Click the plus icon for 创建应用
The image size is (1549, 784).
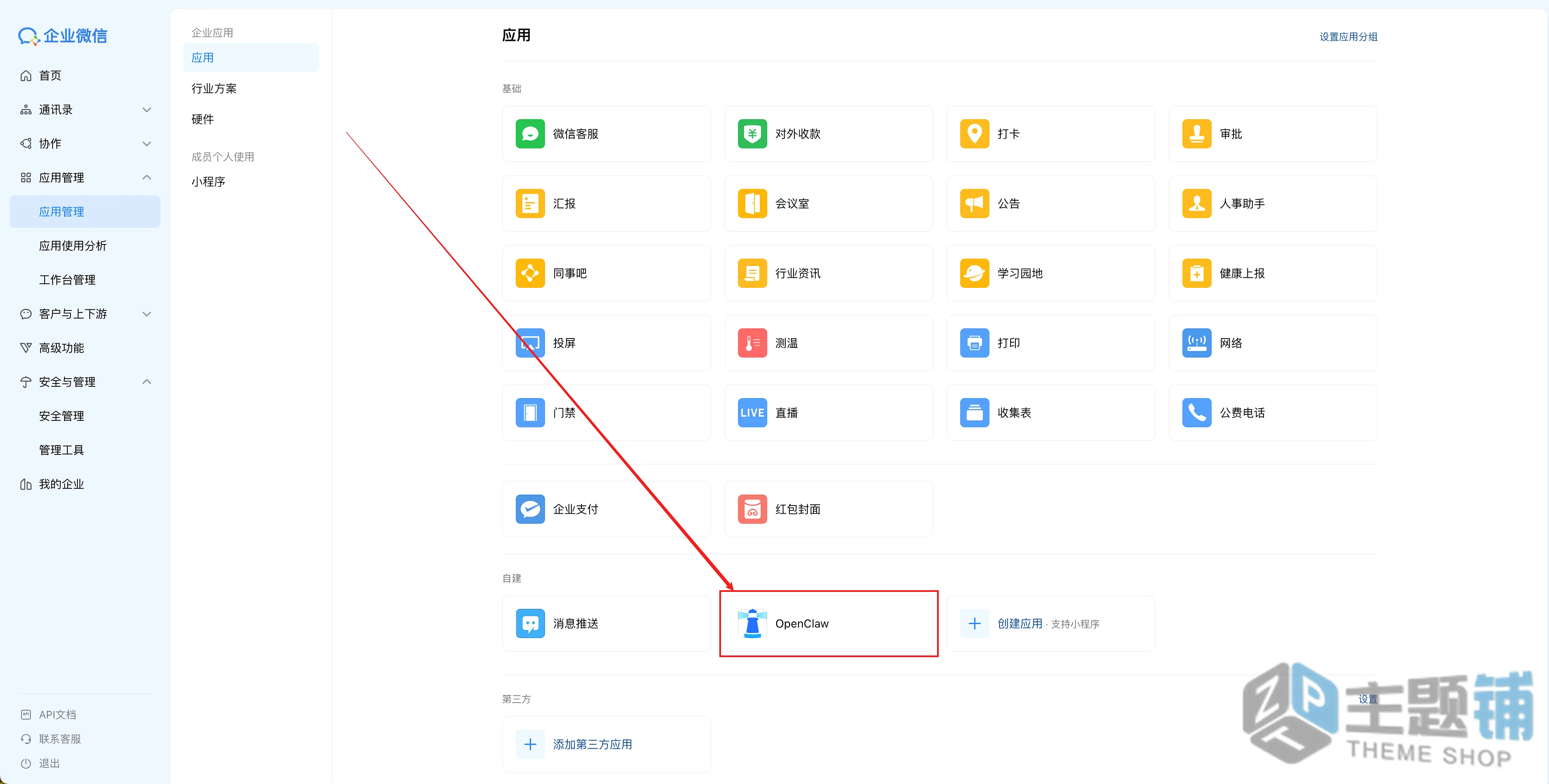pyautogui.click(x=974, y=623)
